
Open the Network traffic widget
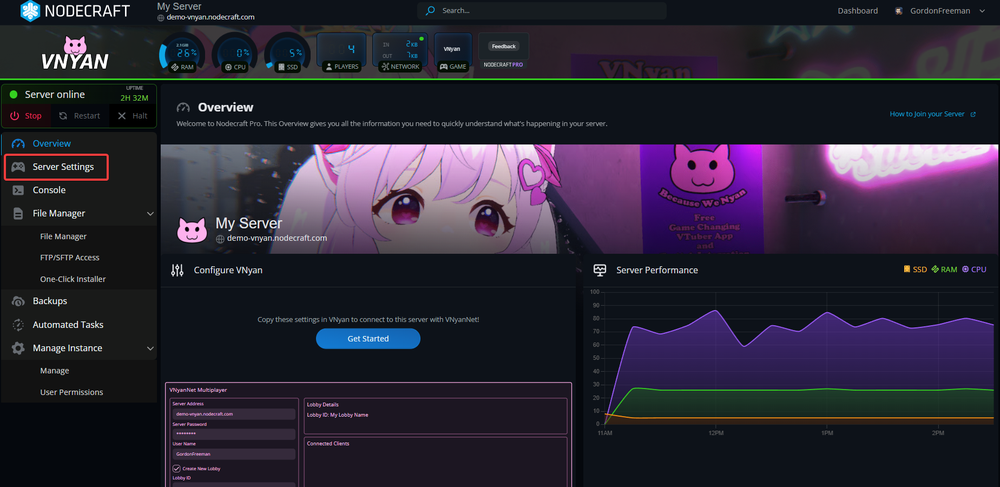click(400, 52)
